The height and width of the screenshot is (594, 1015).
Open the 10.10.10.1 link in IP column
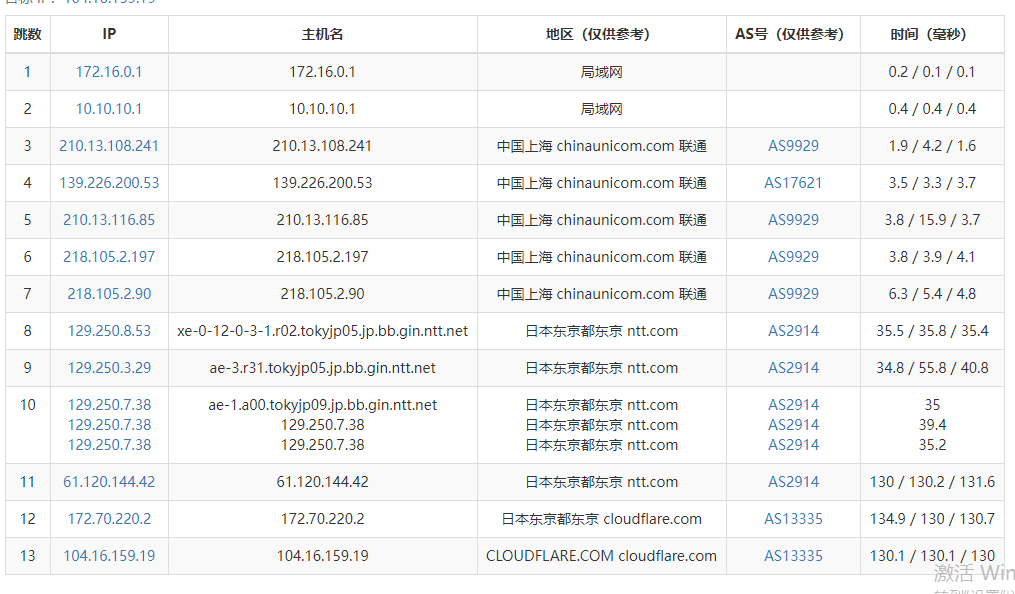click(x=109, y=109)
